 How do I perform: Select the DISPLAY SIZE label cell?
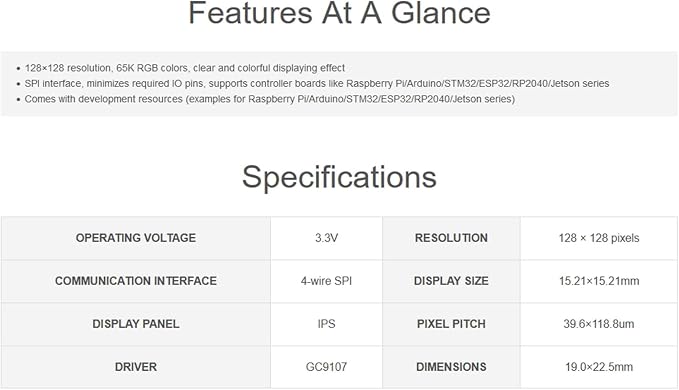(x=451, y=281)
